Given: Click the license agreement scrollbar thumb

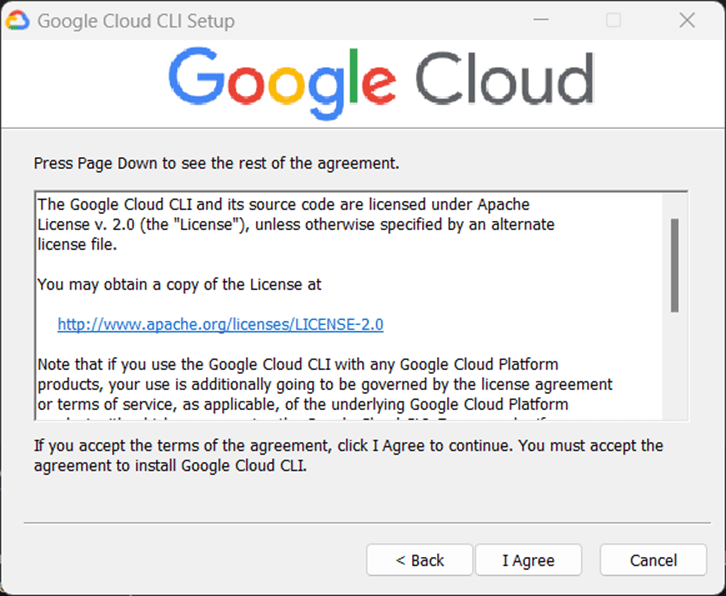Looking at the screenshot, I should point(675,265).
